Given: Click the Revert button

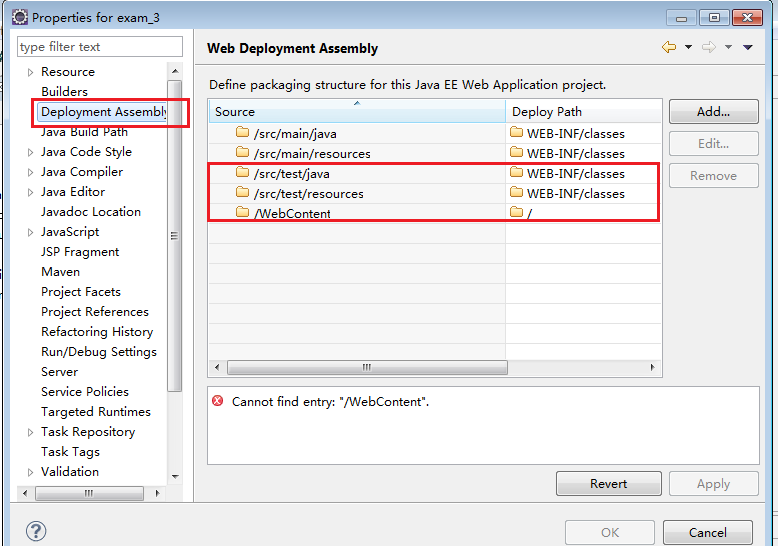Looking at the screenshot, I should (608, 483).
